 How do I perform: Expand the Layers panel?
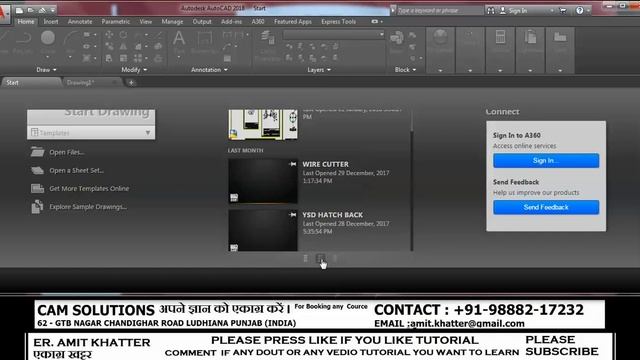(319, 70)
